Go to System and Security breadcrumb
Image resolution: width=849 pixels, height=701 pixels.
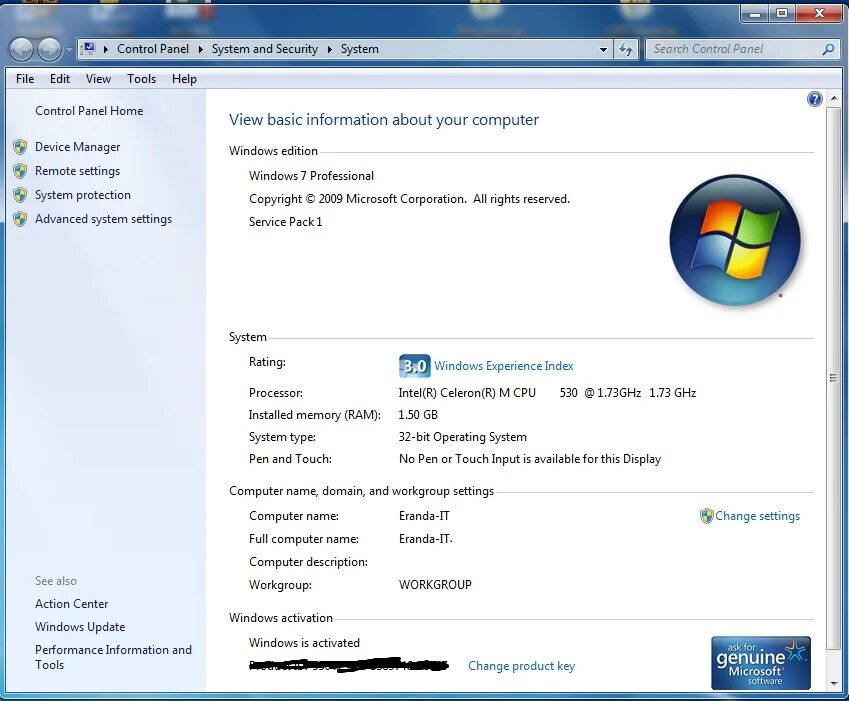[264, 49]
